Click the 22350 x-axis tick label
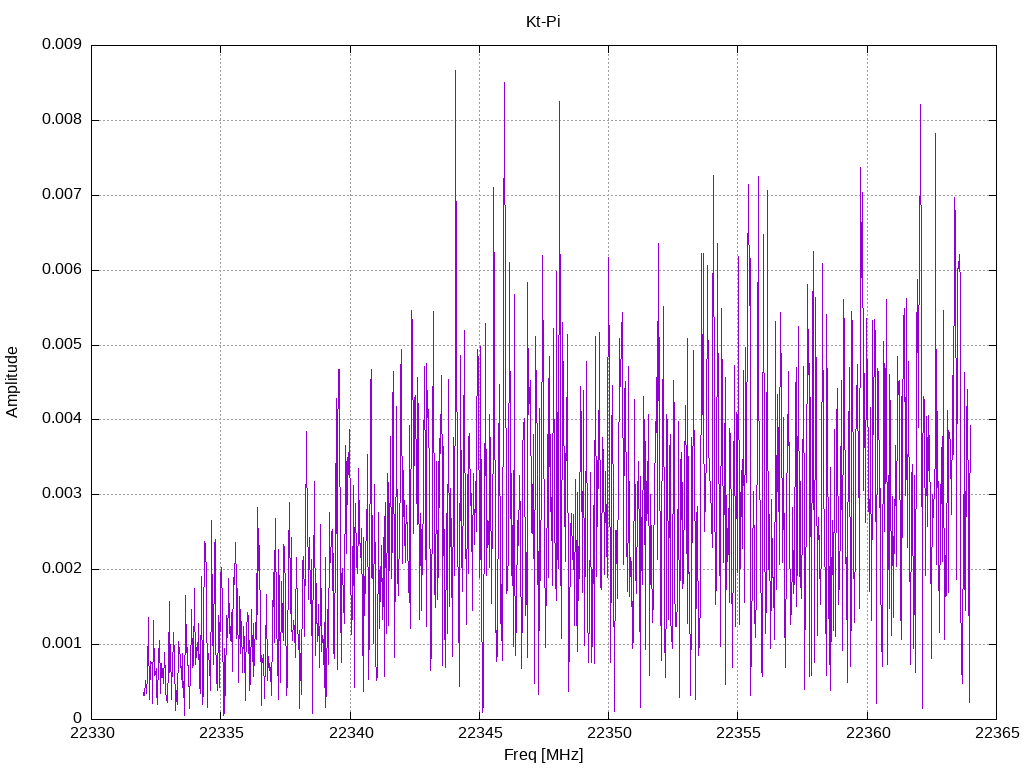Viewport: 1024px width, 768px height. pos(609,733)
